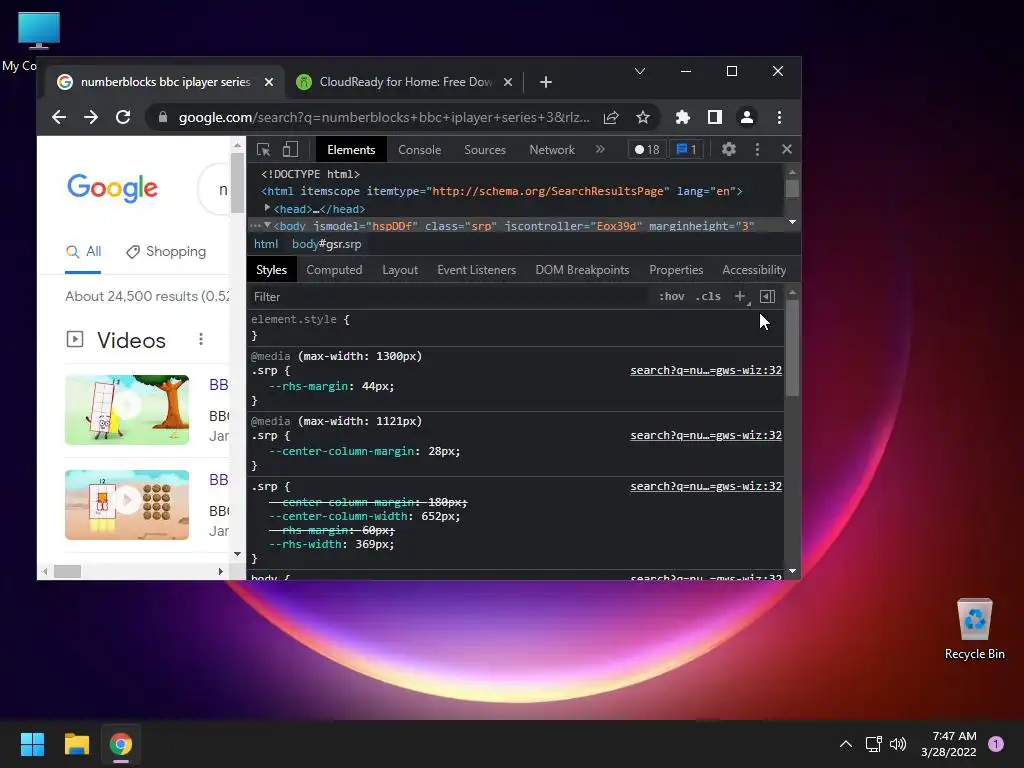Open the Videos section three-dot menu
The width and height of the screenshot is (1024, 768).
[200, 339]
